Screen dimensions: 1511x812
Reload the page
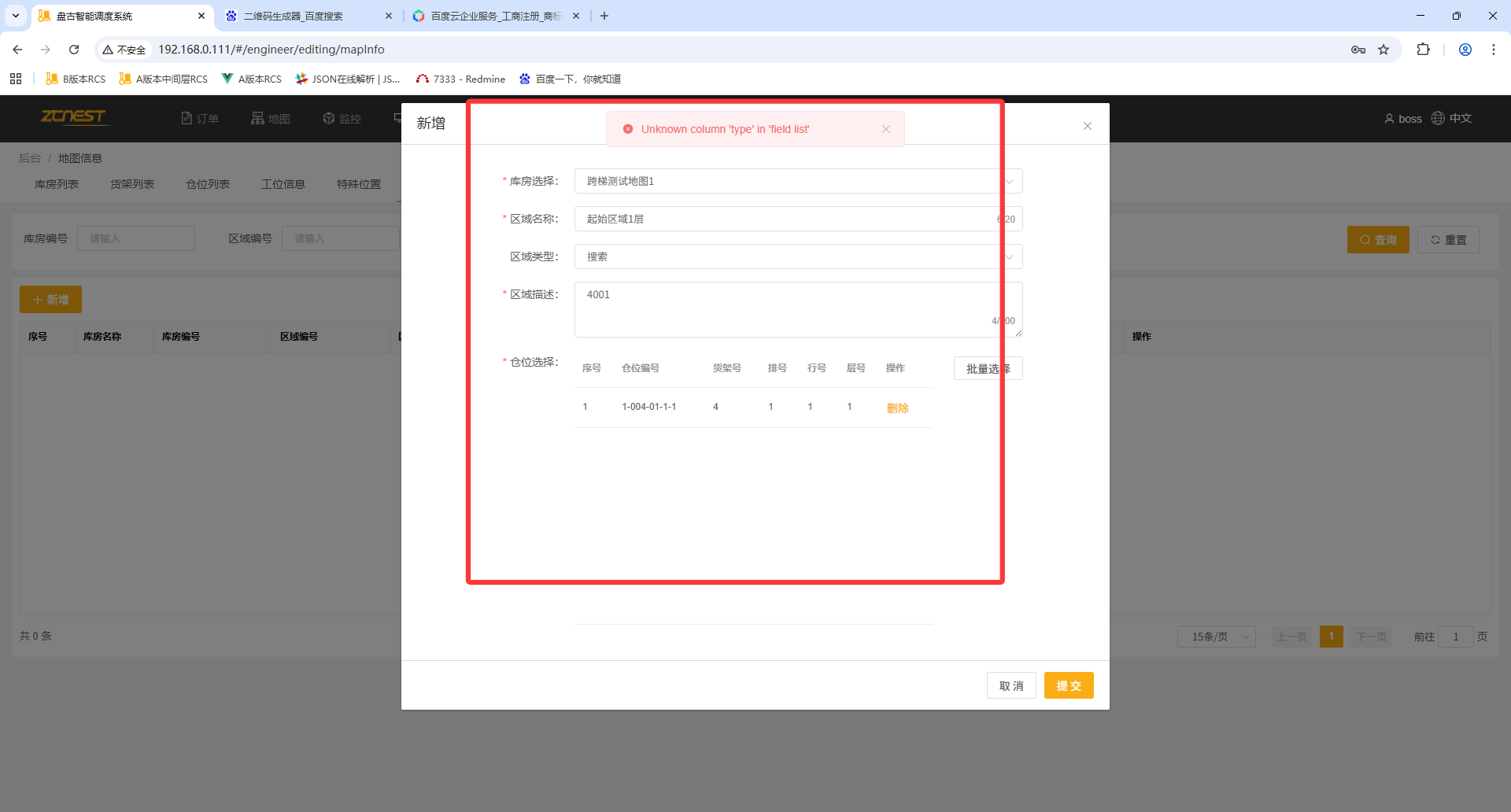click(74, 50)
